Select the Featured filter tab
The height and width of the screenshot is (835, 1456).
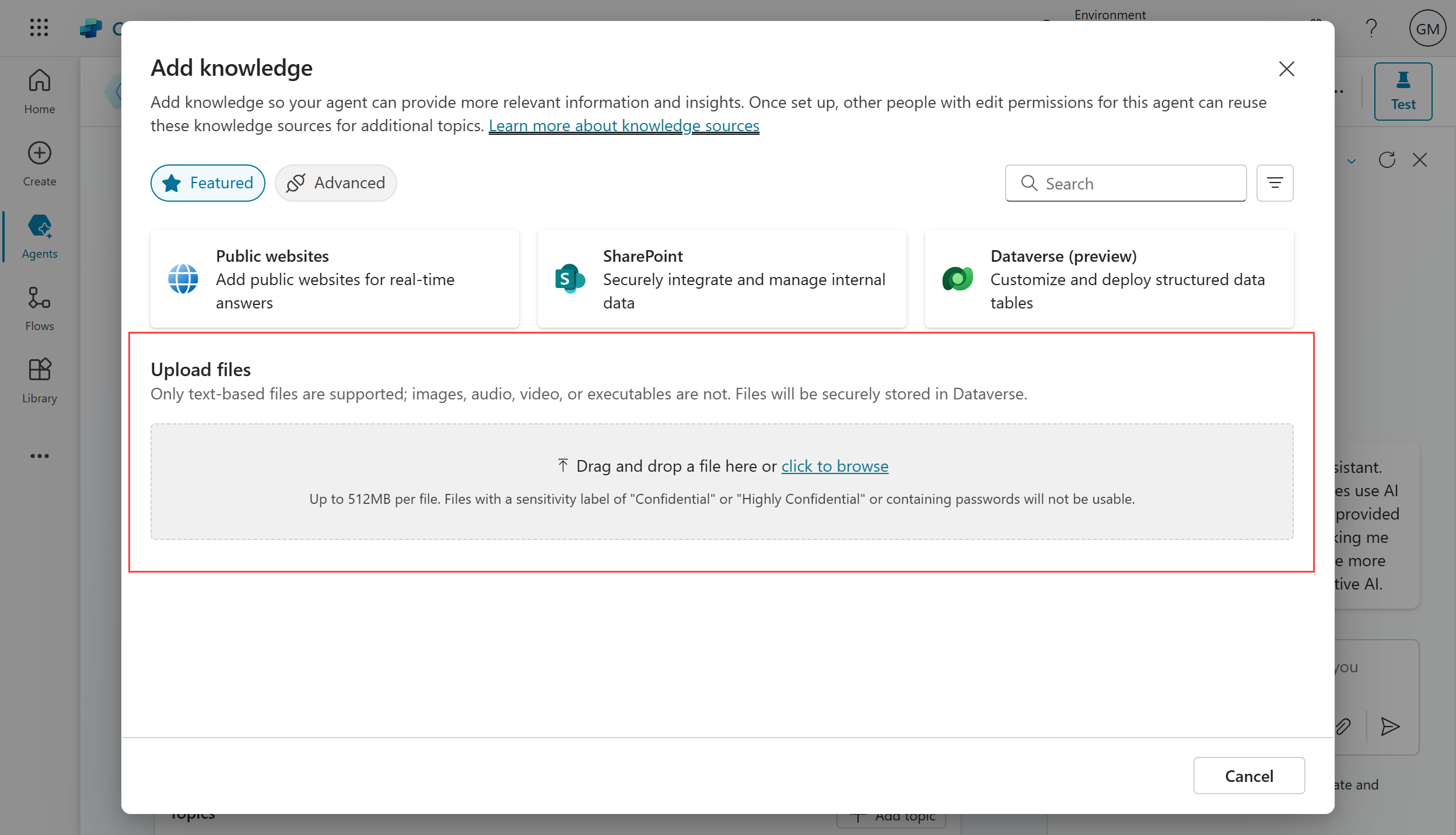[208, 183]
